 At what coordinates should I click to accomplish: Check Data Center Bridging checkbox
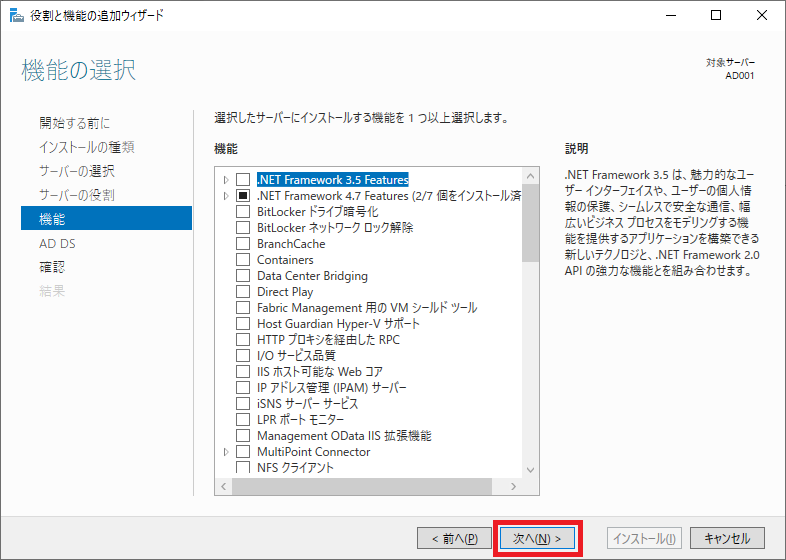click(243, 276)
